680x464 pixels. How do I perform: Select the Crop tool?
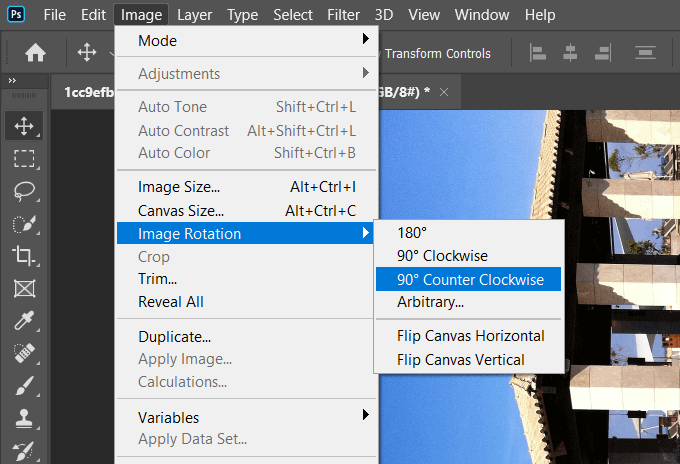coord(24,255)
